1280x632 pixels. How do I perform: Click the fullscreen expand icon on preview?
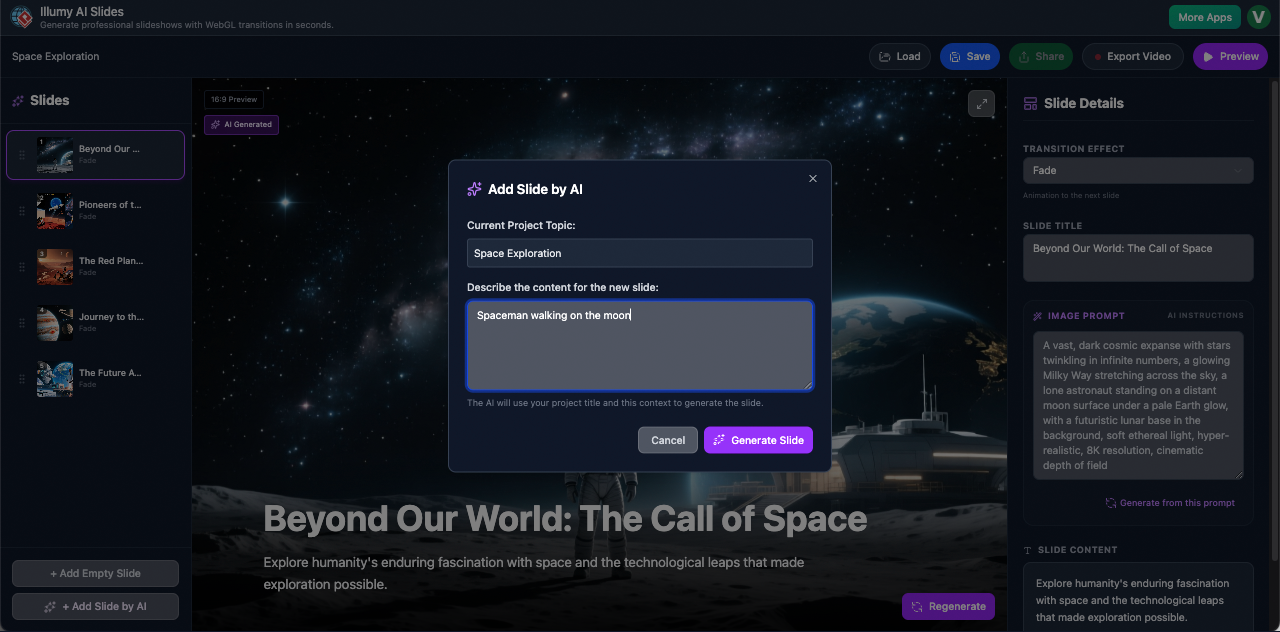pyautogui.click(x=981, y=103)
